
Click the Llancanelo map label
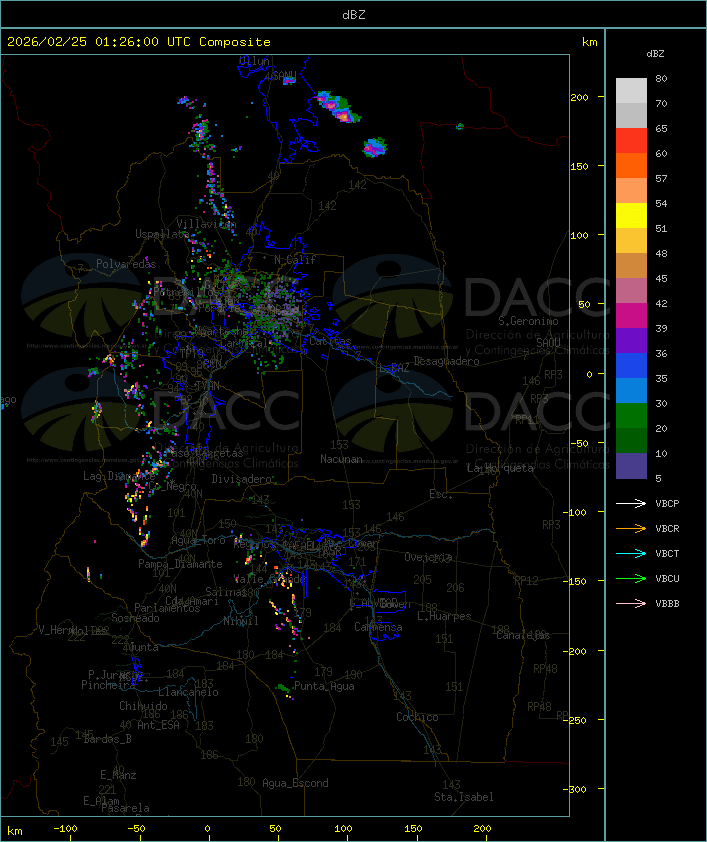pos(188,692)
